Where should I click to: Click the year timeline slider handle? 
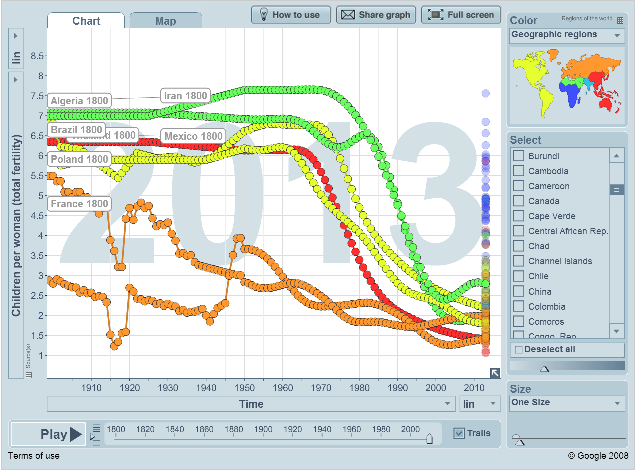coord(430,437)
